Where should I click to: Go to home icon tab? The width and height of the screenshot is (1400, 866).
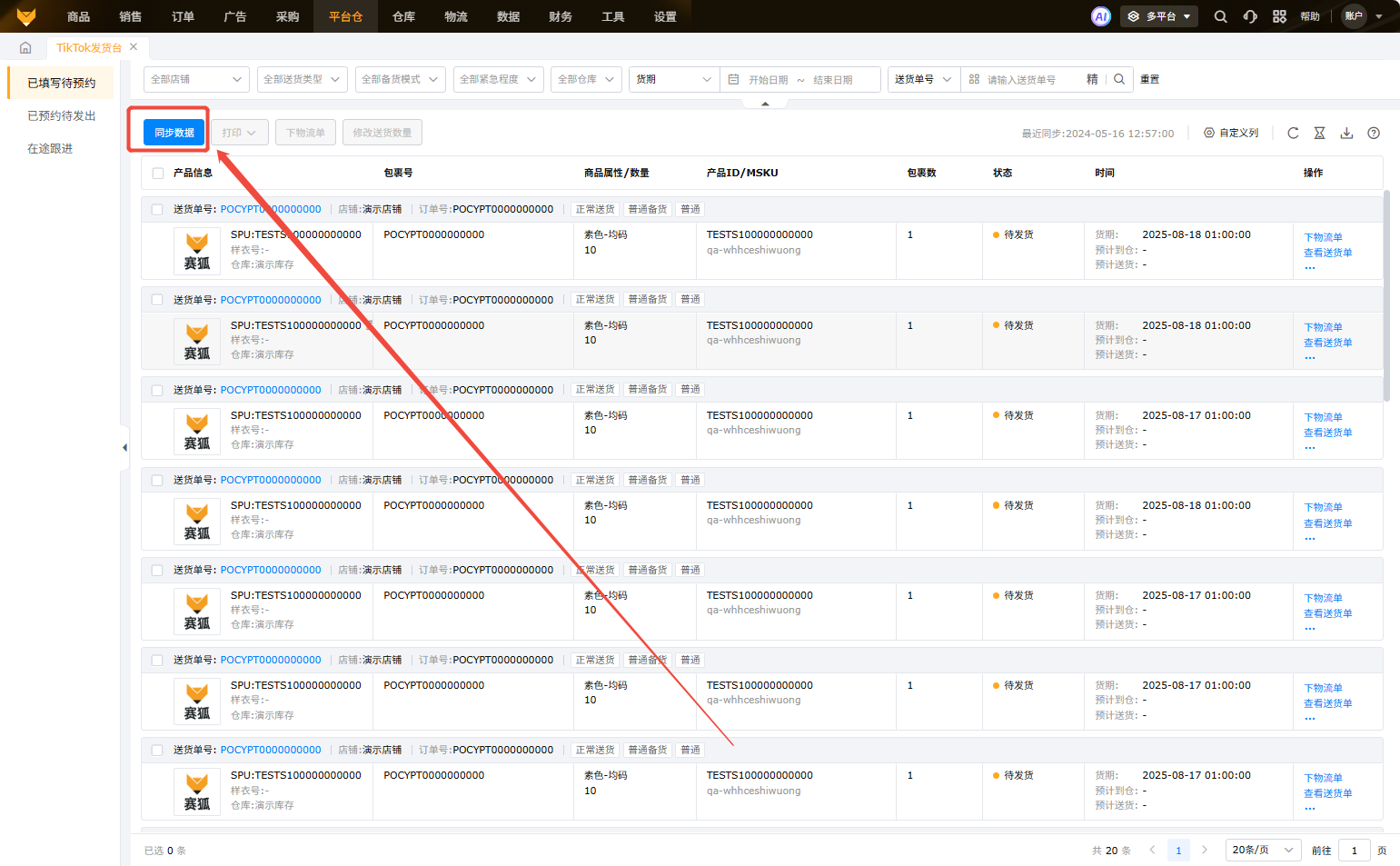(25, 47)
